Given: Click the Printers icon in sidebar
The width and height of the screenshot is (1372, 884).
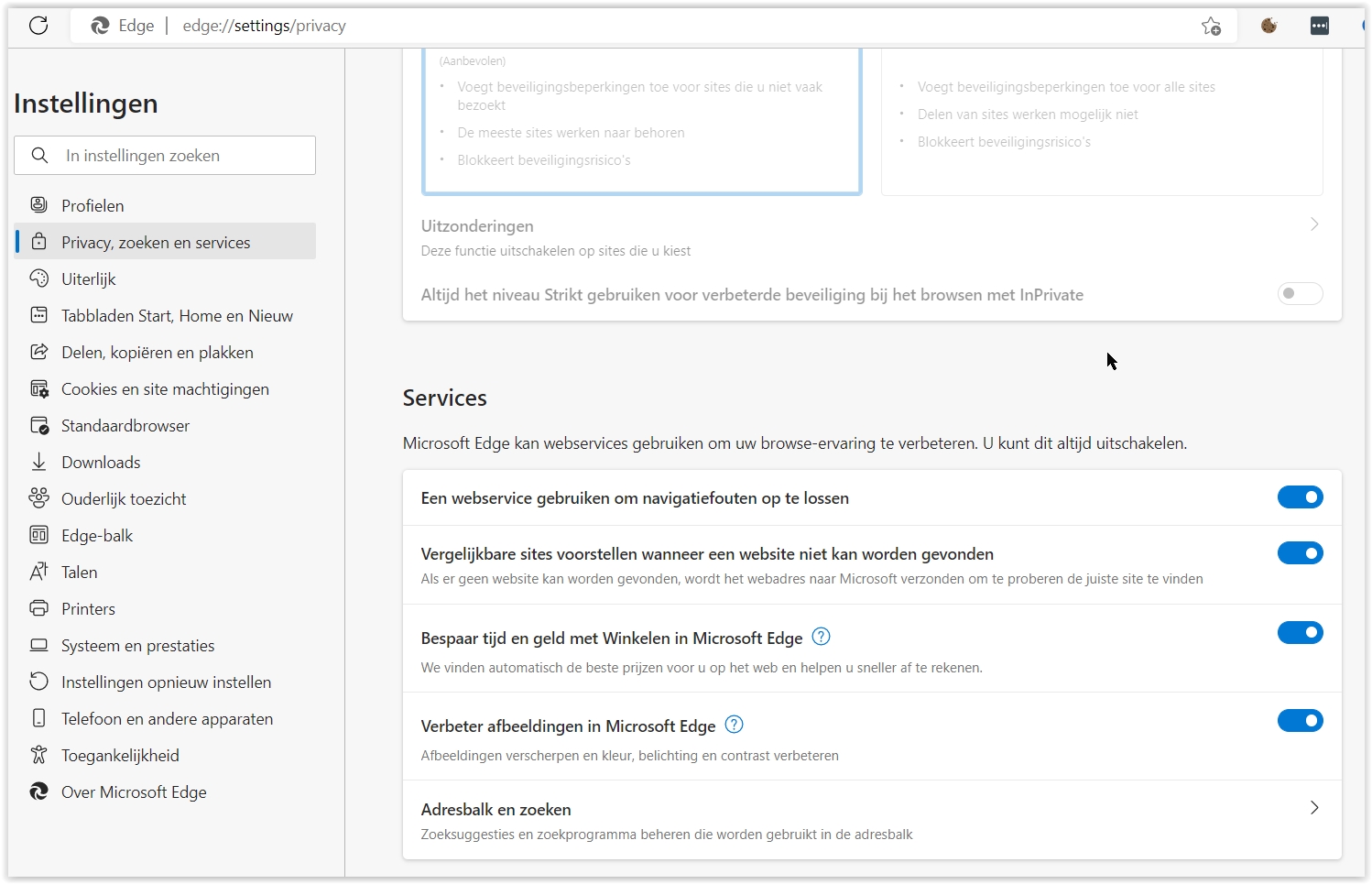Looking at the screenshot, I should (38, 609).
